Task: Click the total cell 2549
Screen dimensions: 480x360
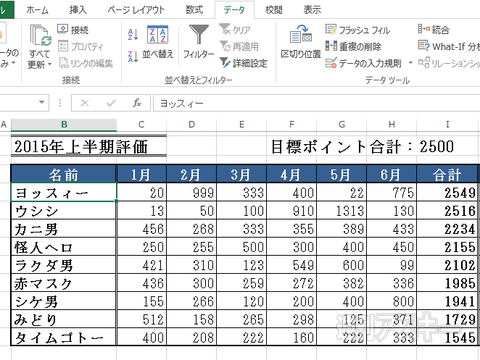Action: 447,192
